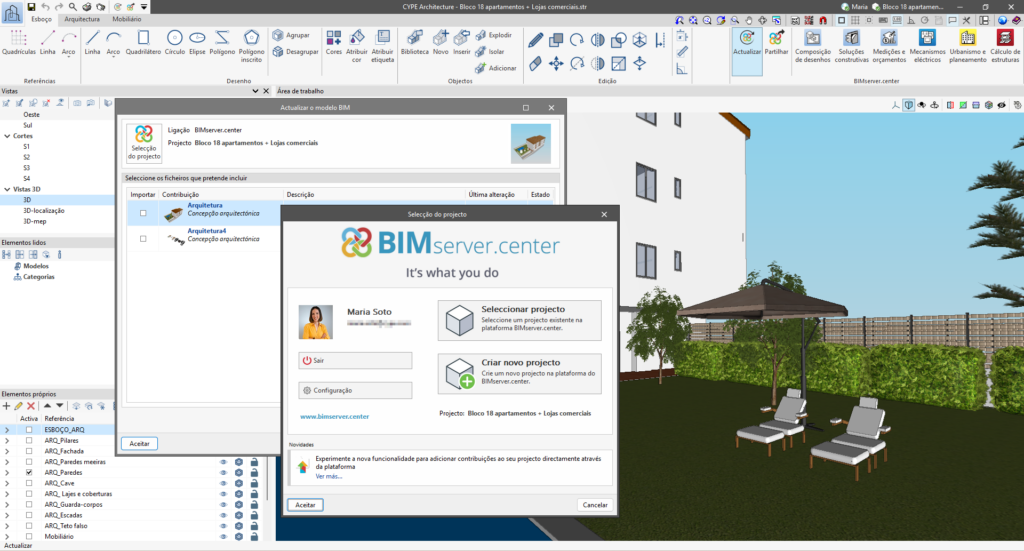Image resolution: width=1024 pixels, height=551 pixels.
Task: Pick the Quadrilátero shape tool
Action: (143, 42)
